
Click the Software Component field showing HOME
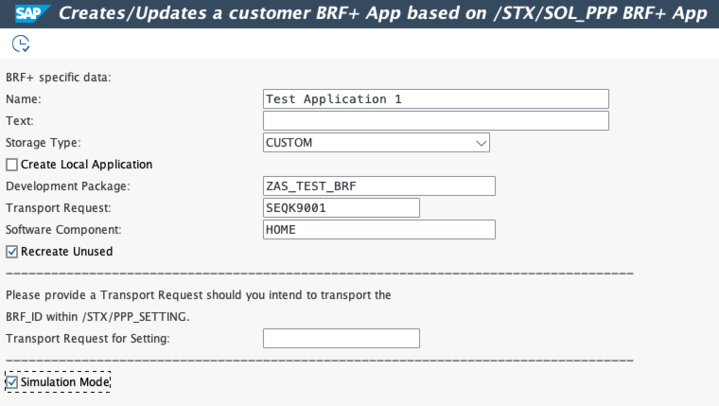(378, 230)
